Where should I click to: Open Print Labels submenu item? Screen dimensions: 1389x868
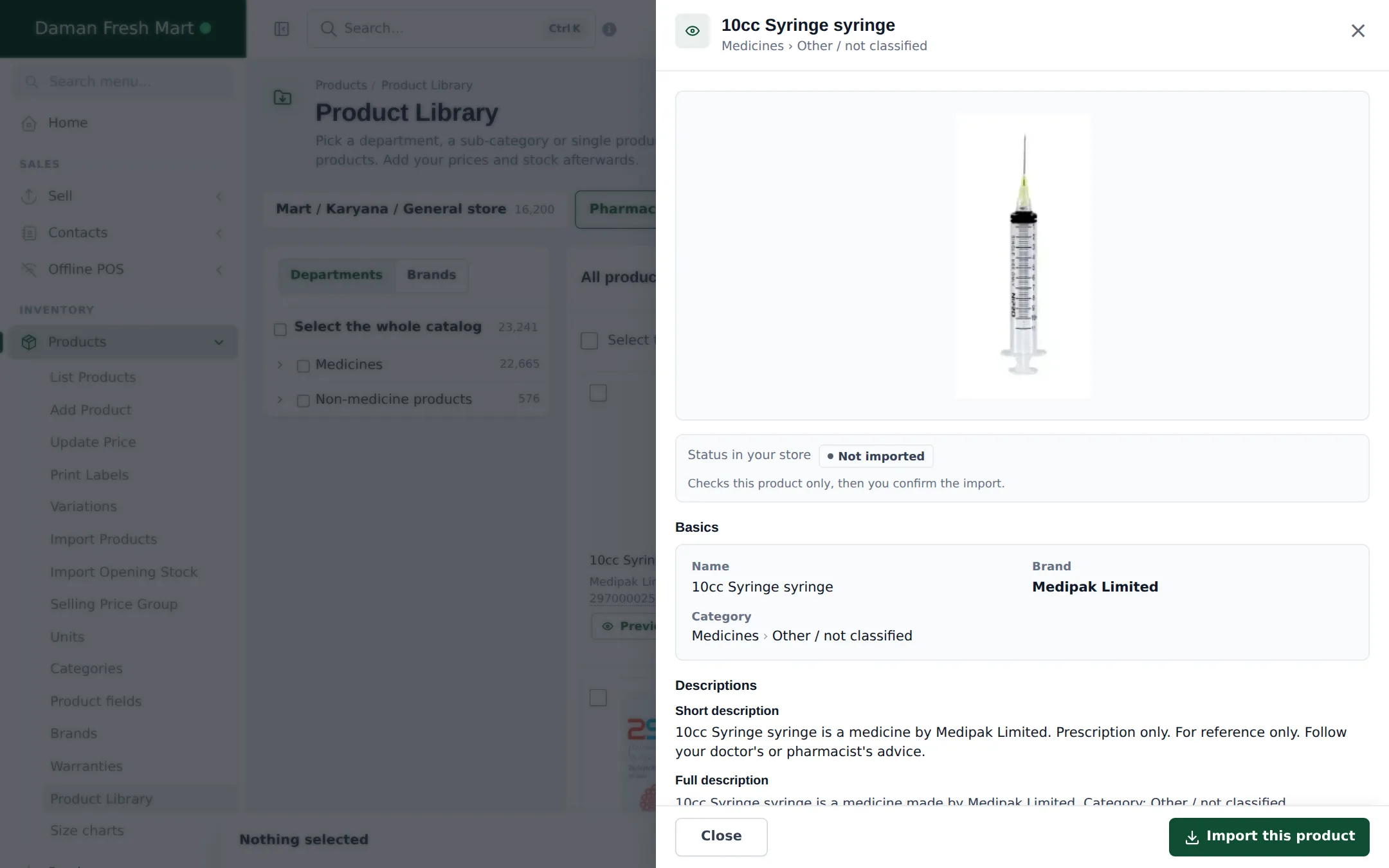tap(89, 475)
